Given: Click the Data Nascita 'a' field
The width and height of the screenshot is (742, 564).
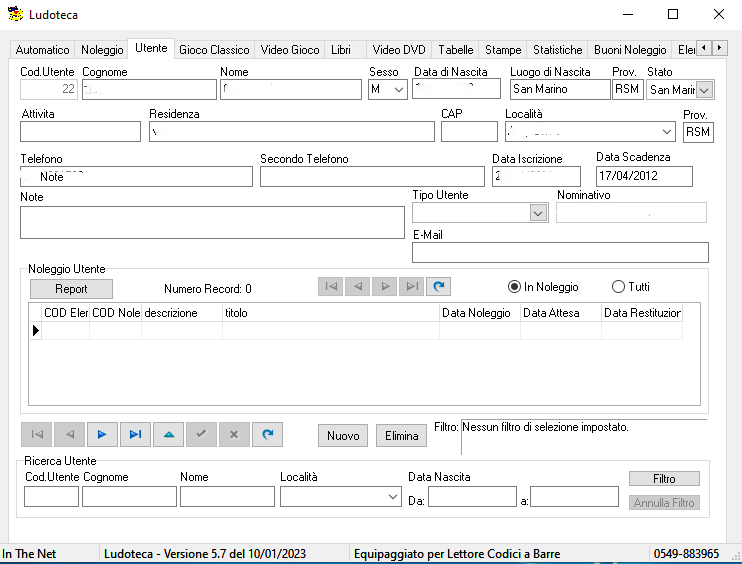Looking at the screenshot, I should tap(574, 497).
